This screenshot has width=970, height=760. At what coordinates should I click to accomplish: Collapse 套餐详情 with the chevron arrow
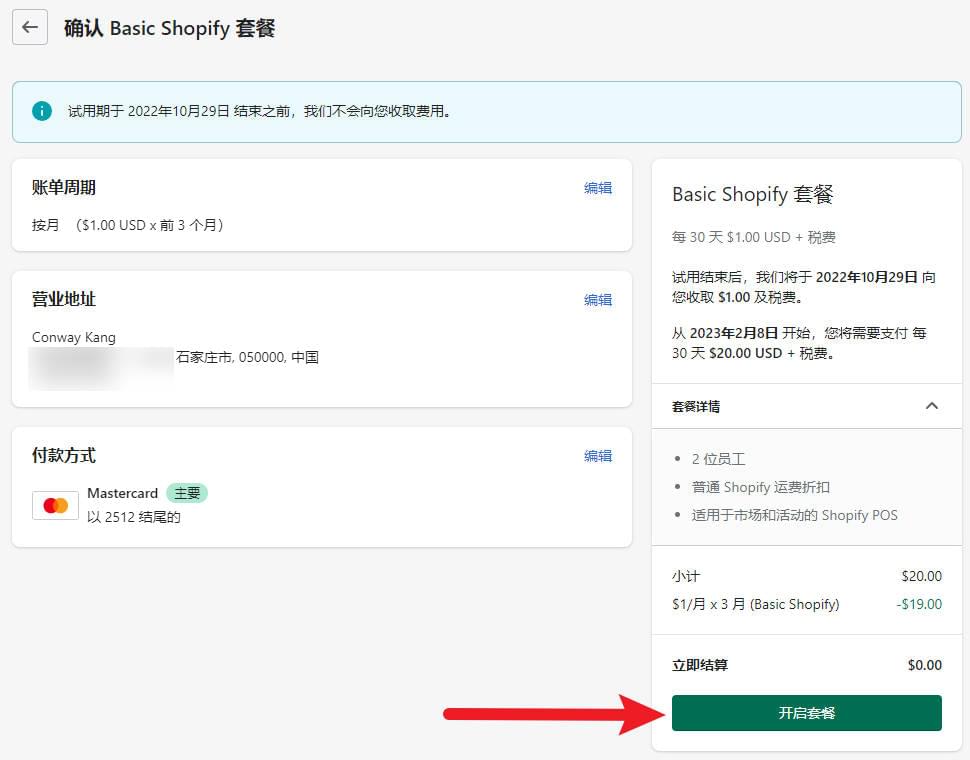pyautogui.click(x=932, y=406)
